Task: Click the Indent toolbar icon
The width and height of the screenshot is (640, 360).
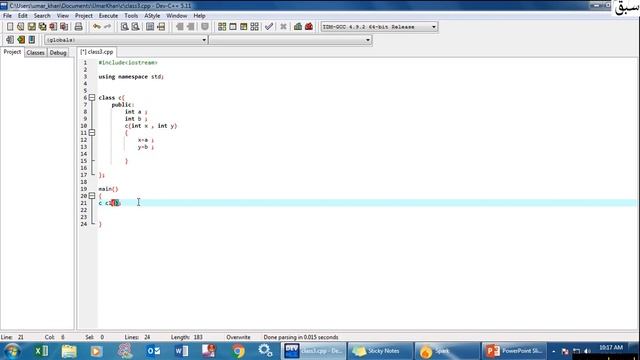Action: point(180,27)
